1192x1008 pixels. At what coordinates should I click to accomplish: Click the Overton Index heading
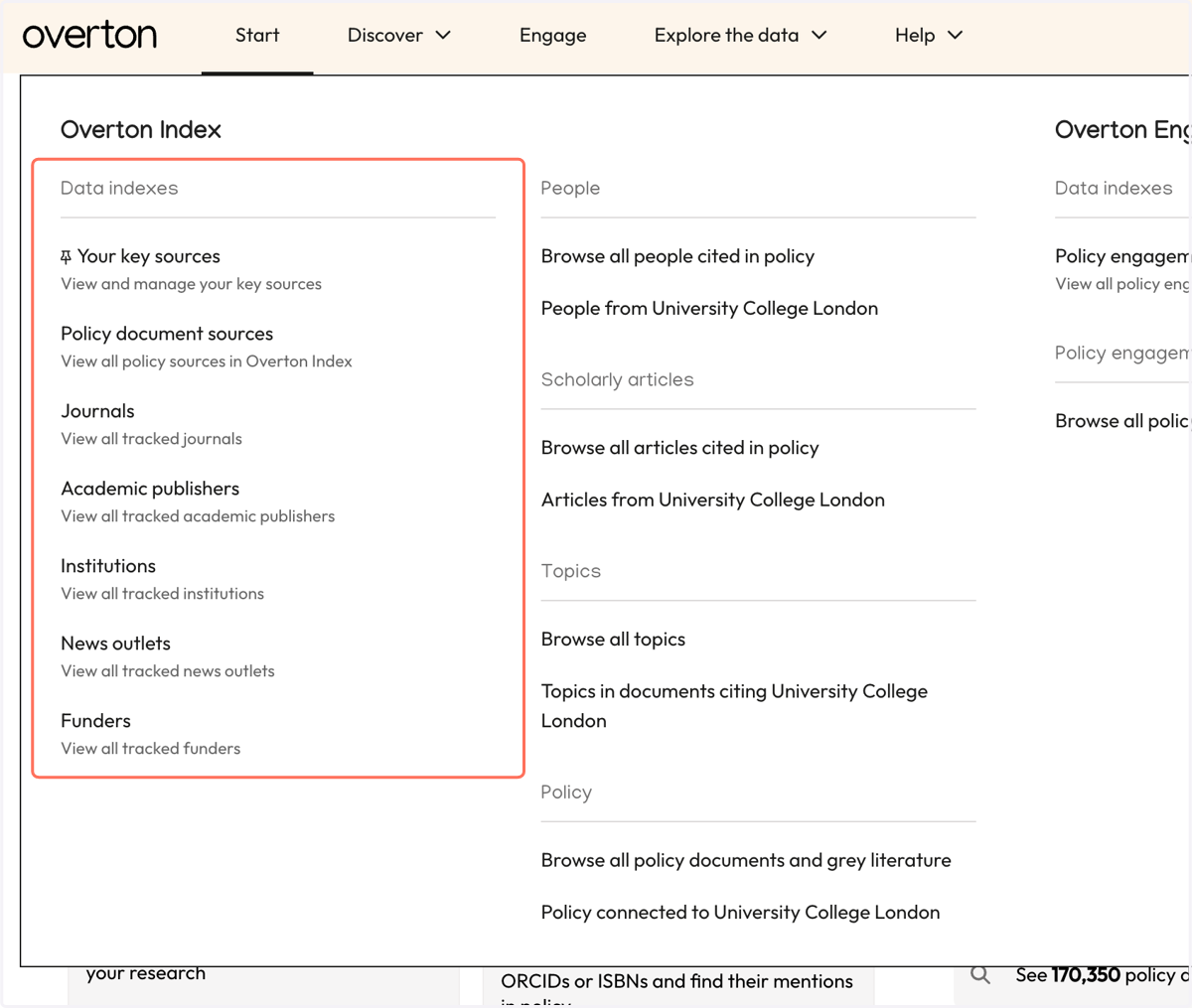click(x=141, y=129)
